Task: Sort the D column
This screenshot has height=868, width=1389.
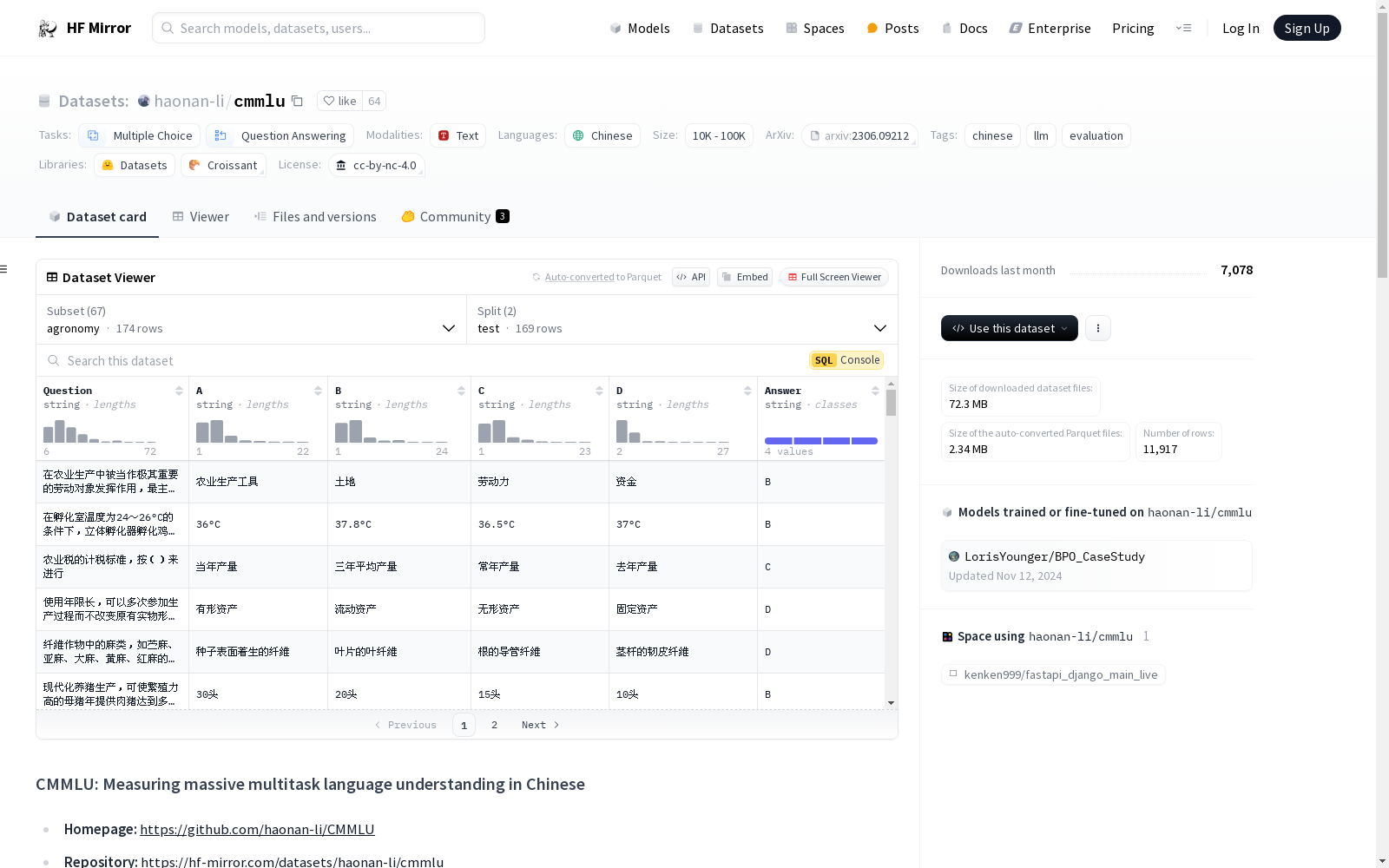Action: click(x=747, y=391)
